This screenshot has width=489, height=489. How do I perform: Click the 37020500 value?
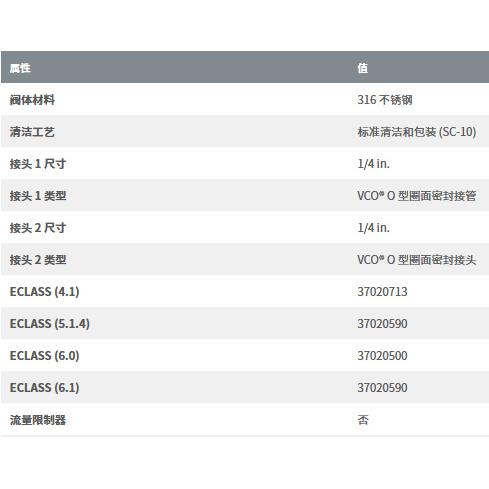pyautogui.click(x=382, y=356)
